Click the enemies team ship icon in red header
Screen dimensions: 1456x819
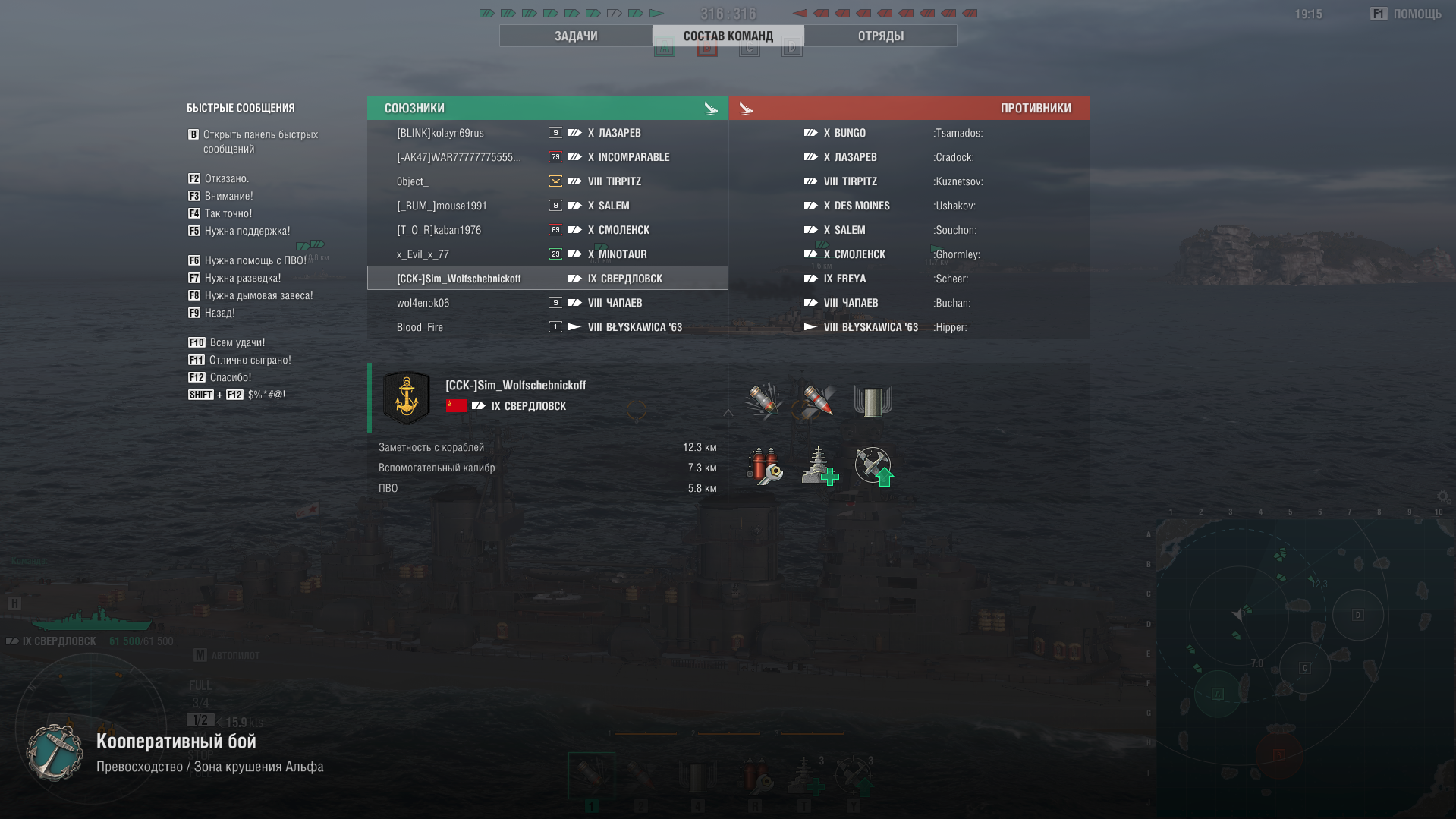[746, 108]
